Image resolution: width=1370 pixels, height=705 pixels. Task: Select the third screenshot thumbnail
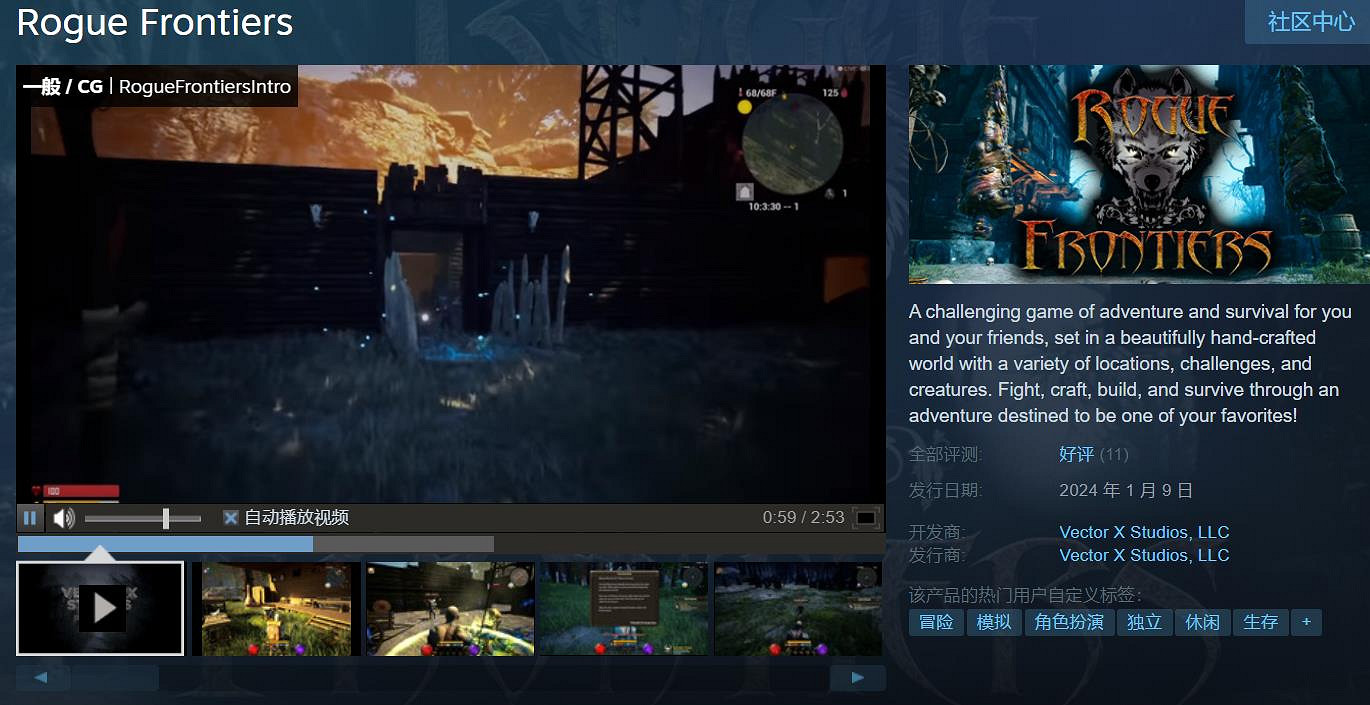[x=450, y=608]
